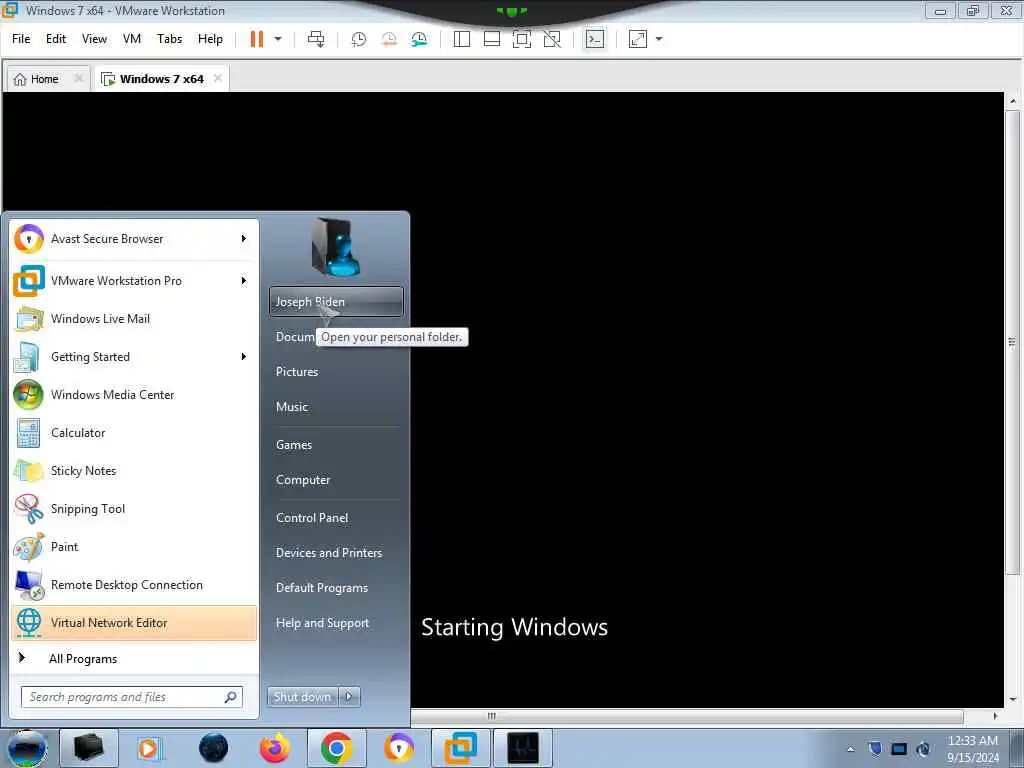The image size is (1024, 768).
Task: Toggle the thumbnail bar view icon
Action: (x=492, y=39)
